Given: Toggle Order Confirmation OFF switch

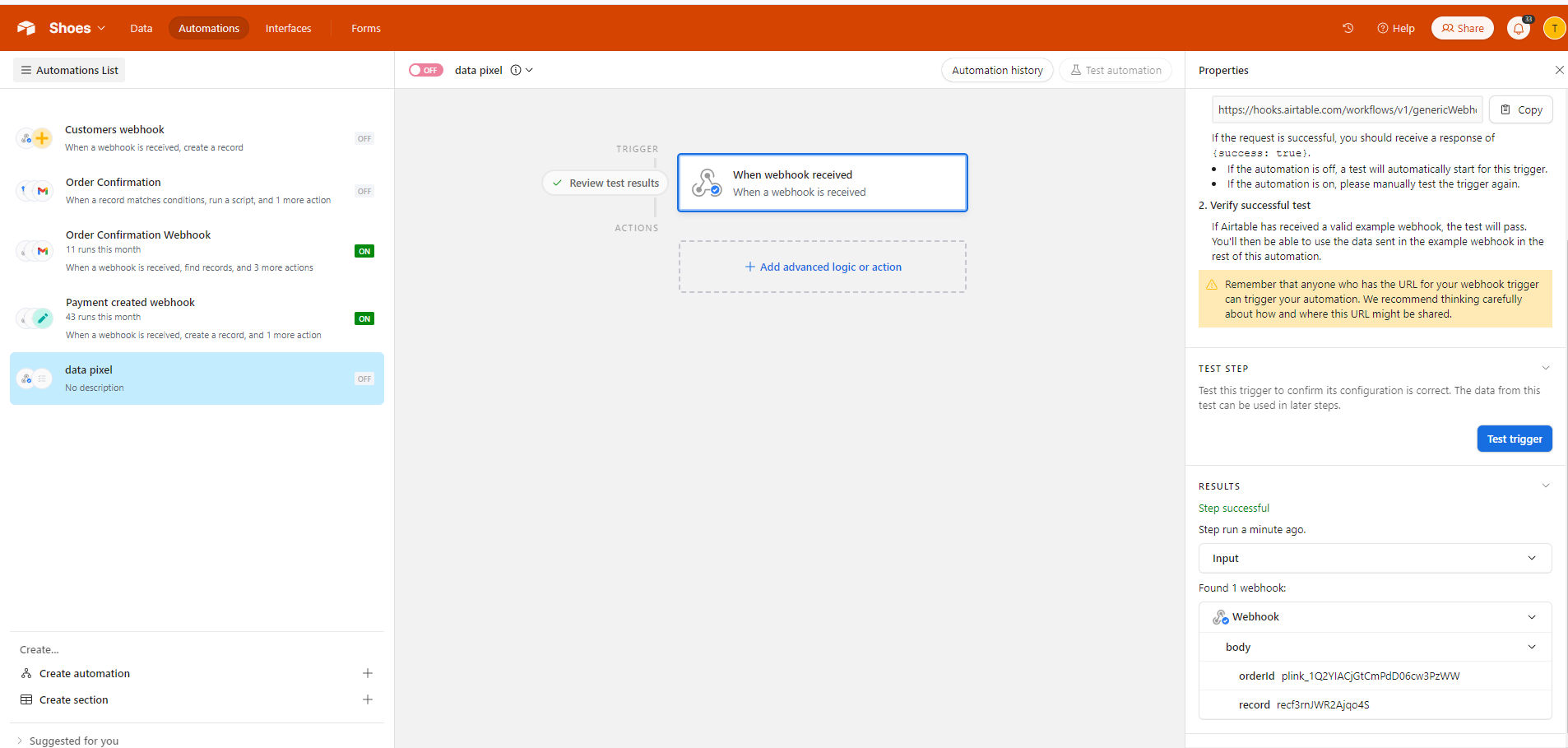Looking at the screenshot, I should 364,191.
